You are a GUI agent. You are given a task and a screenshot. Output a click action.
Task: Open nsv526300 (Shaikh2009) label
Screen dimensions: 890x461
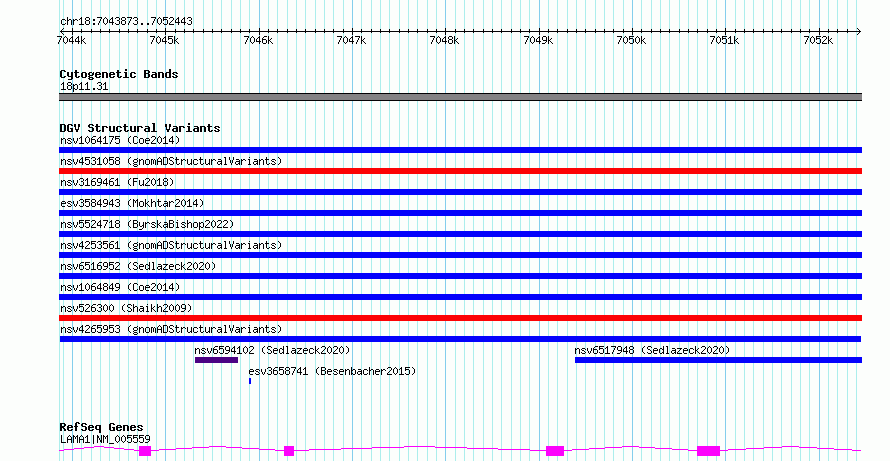click(x=126, y=308)
